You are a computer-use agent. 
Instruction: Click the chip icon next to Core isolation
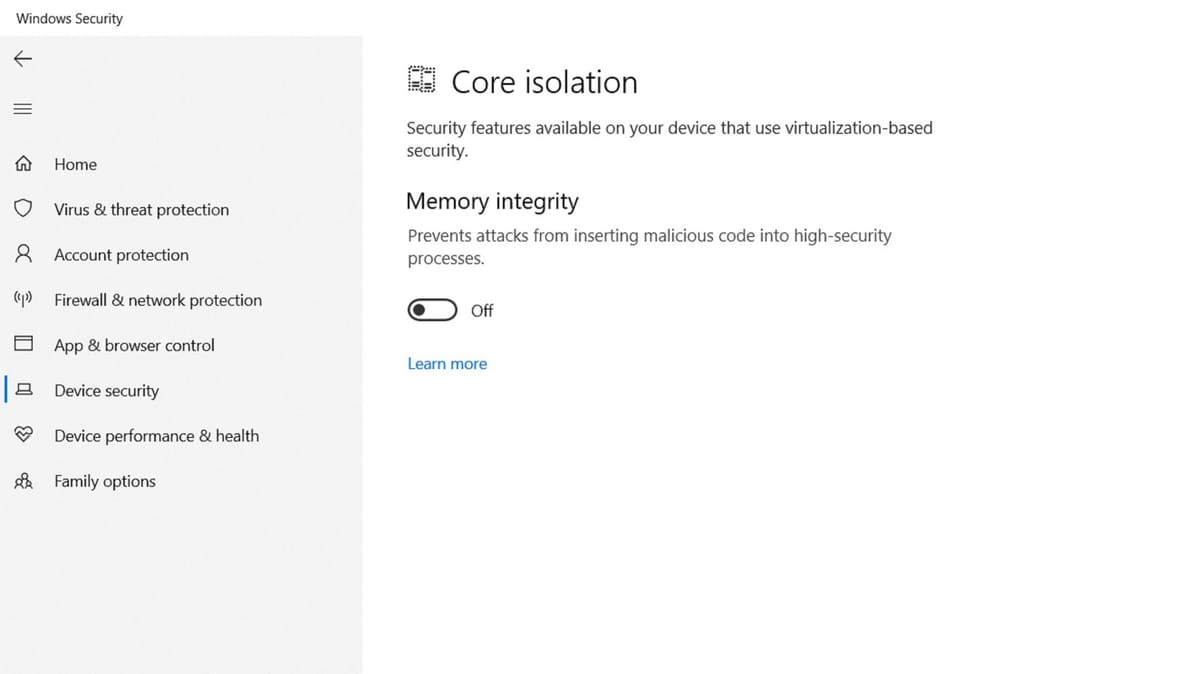coord(422,81)
